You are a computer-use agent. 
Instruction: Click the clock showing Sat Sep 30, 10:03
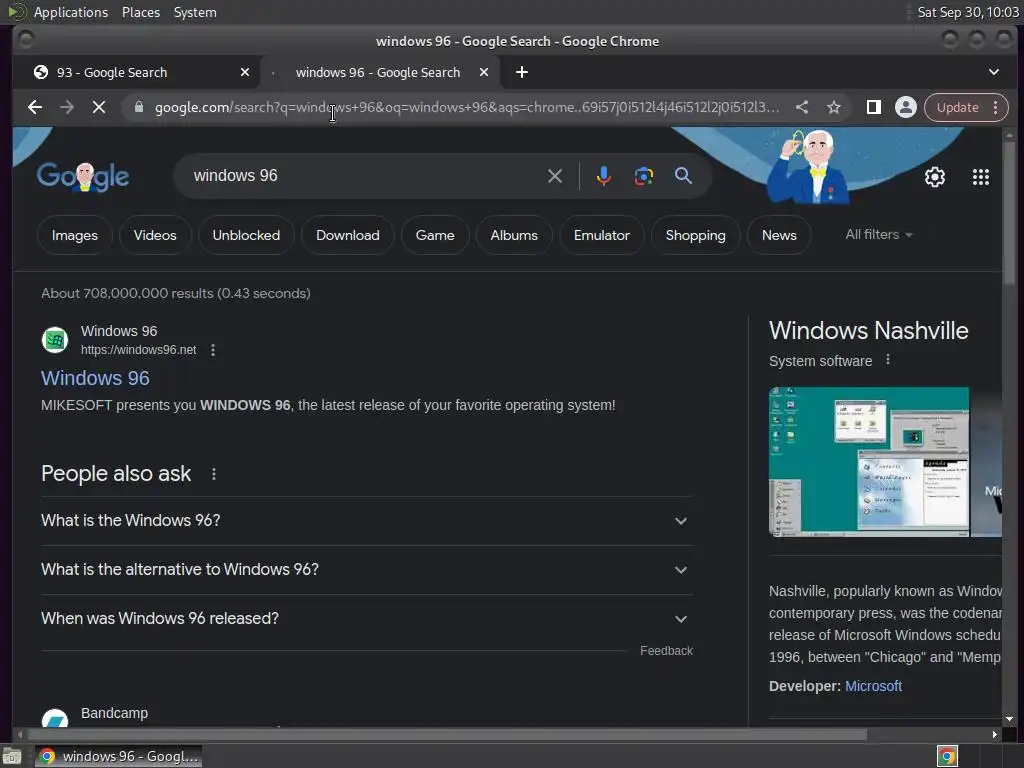968,12
